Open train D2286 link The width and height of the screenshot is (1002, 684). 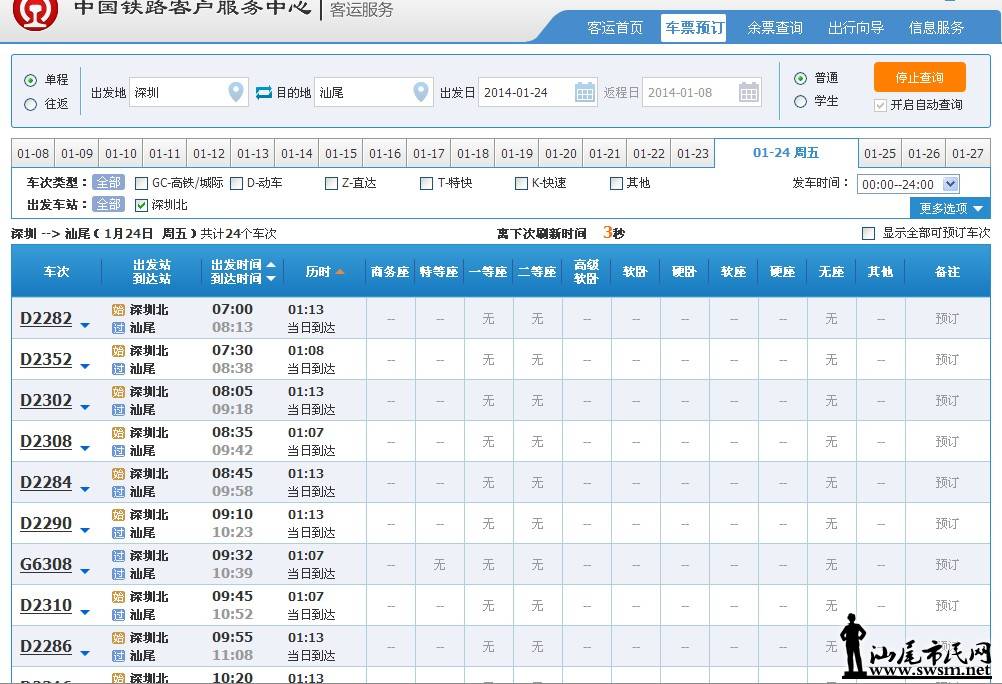(46, 646)
